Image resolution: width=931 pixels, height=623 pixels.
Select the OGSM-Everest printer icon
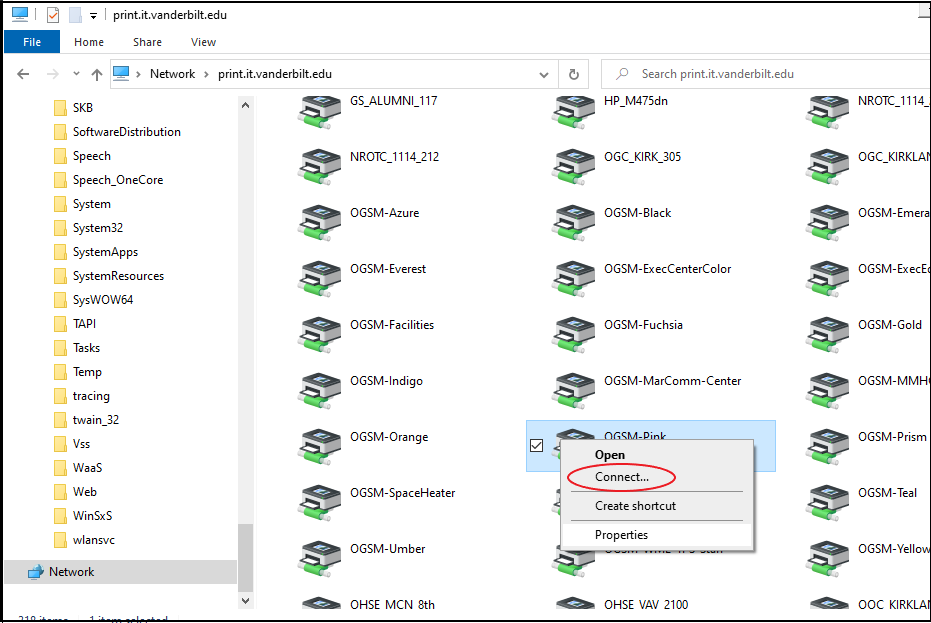(319, 279)
